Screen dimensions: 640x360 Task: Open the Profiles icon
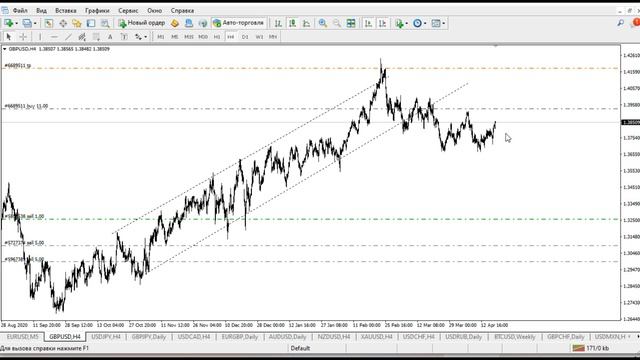(27, 23)
